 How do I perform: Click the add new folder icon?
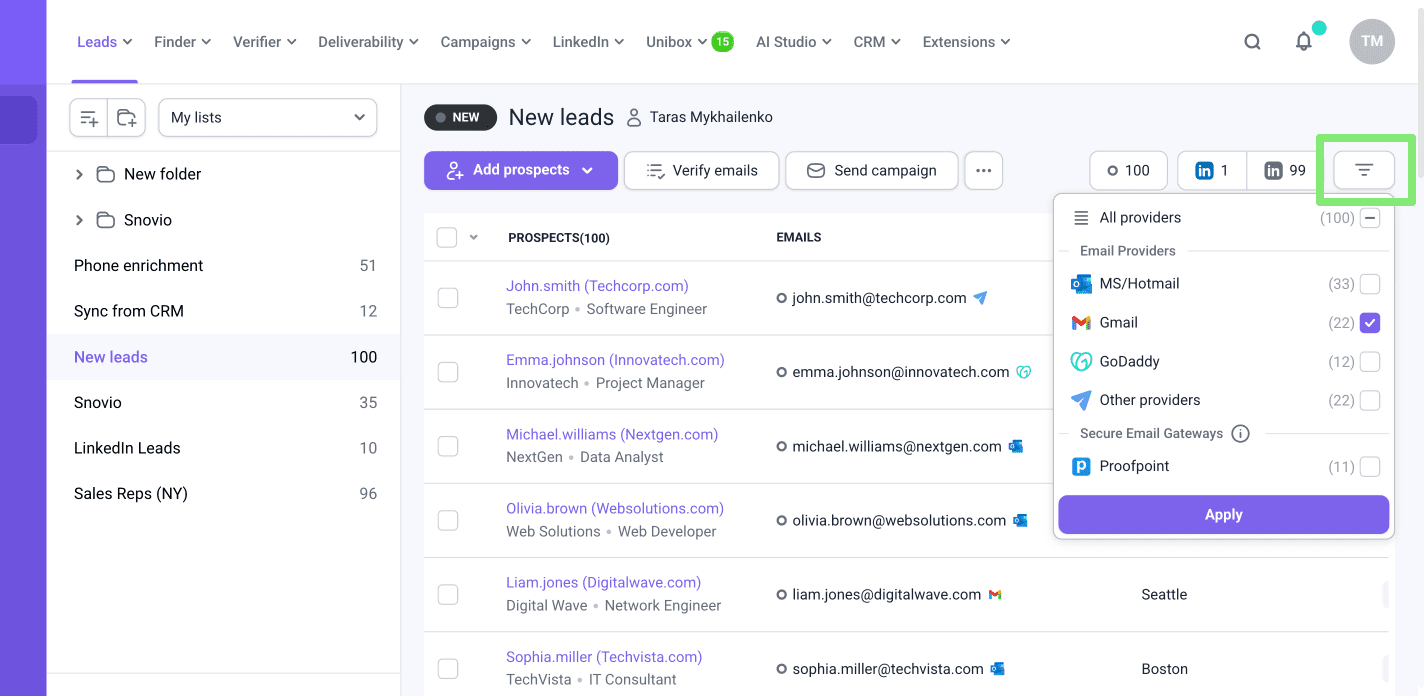point(127,118)
